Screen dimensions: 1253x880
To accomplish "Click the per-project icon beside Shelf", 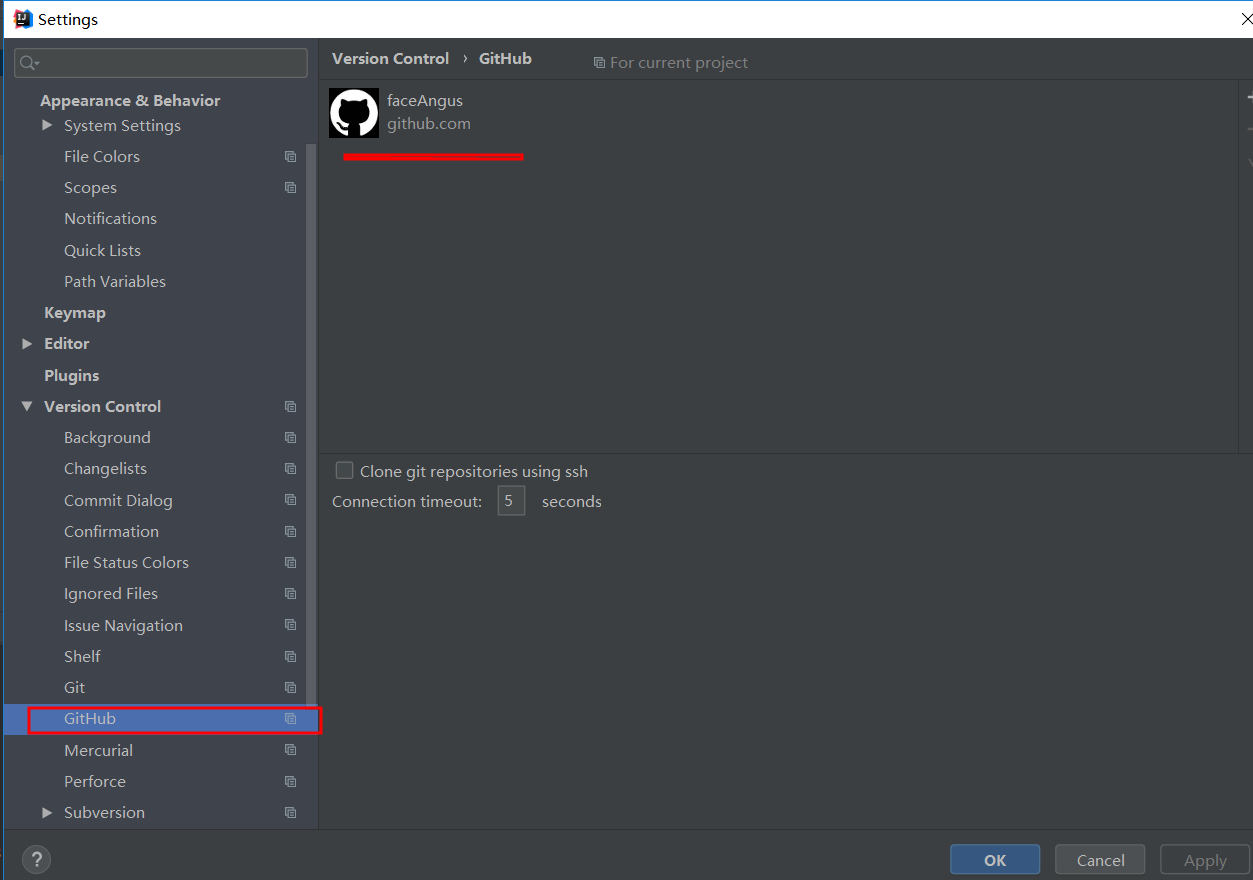I will click(x=290, y=657).
